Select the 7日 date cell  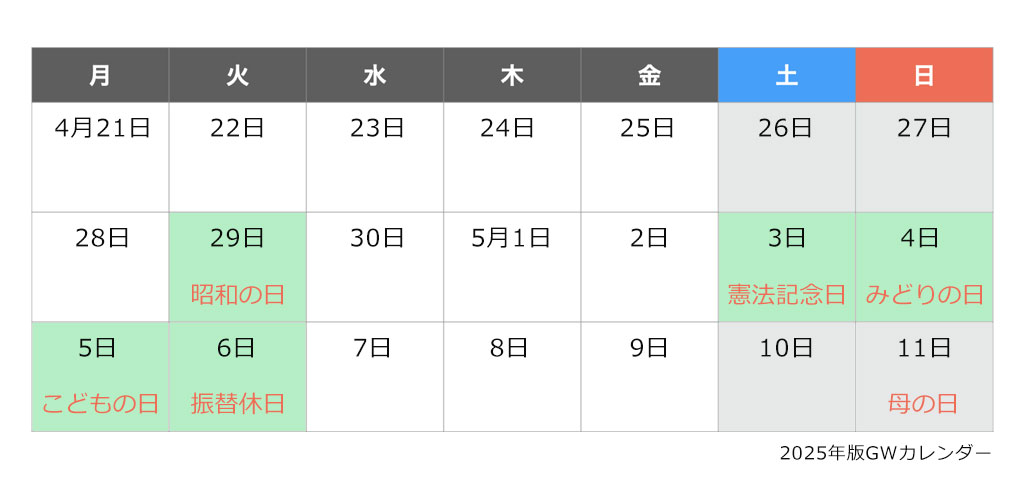click(x=375, y=377)
